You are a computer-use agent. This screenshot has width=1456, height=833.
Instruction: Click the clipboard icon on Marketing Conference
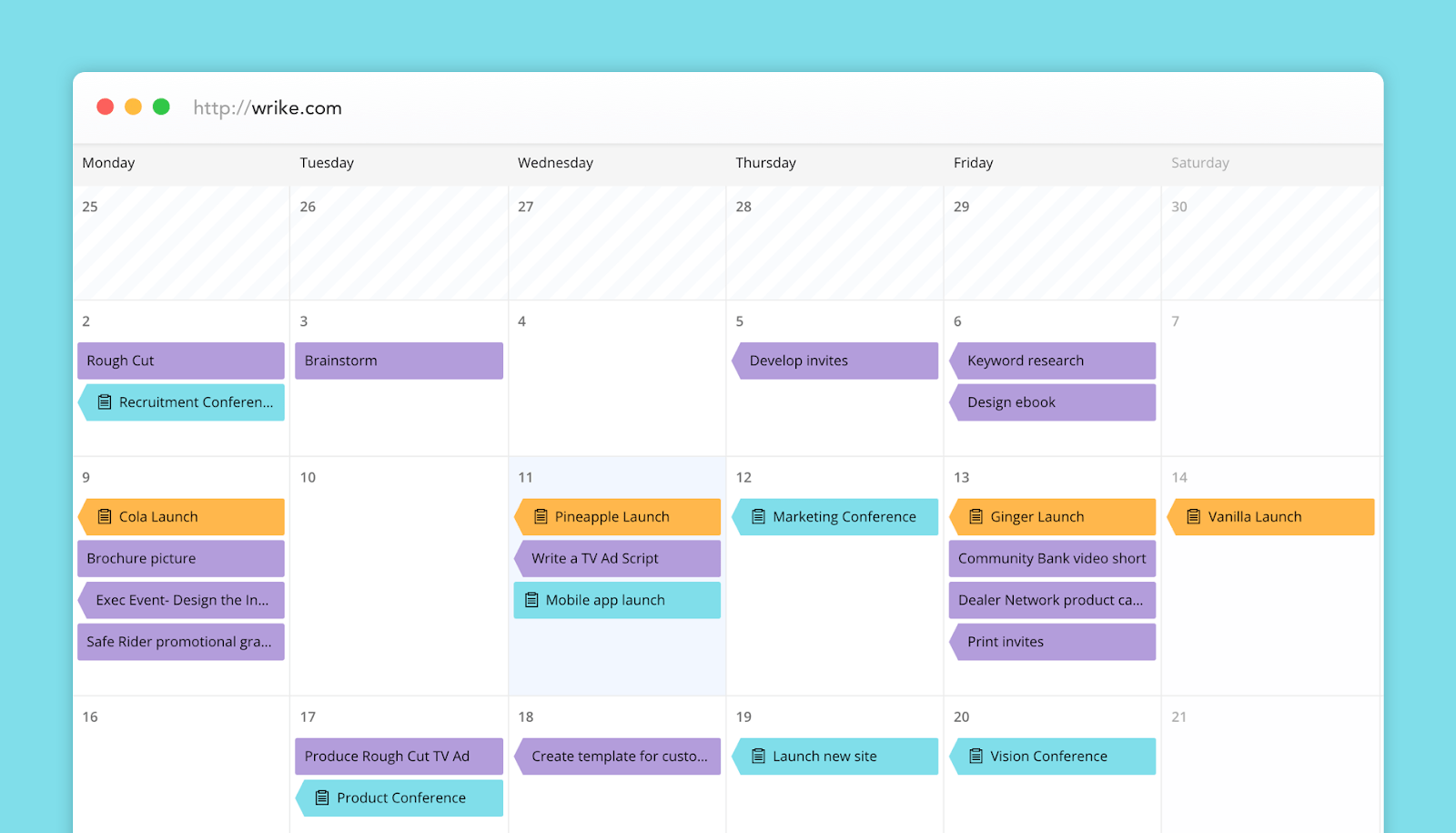click(758, 516)
